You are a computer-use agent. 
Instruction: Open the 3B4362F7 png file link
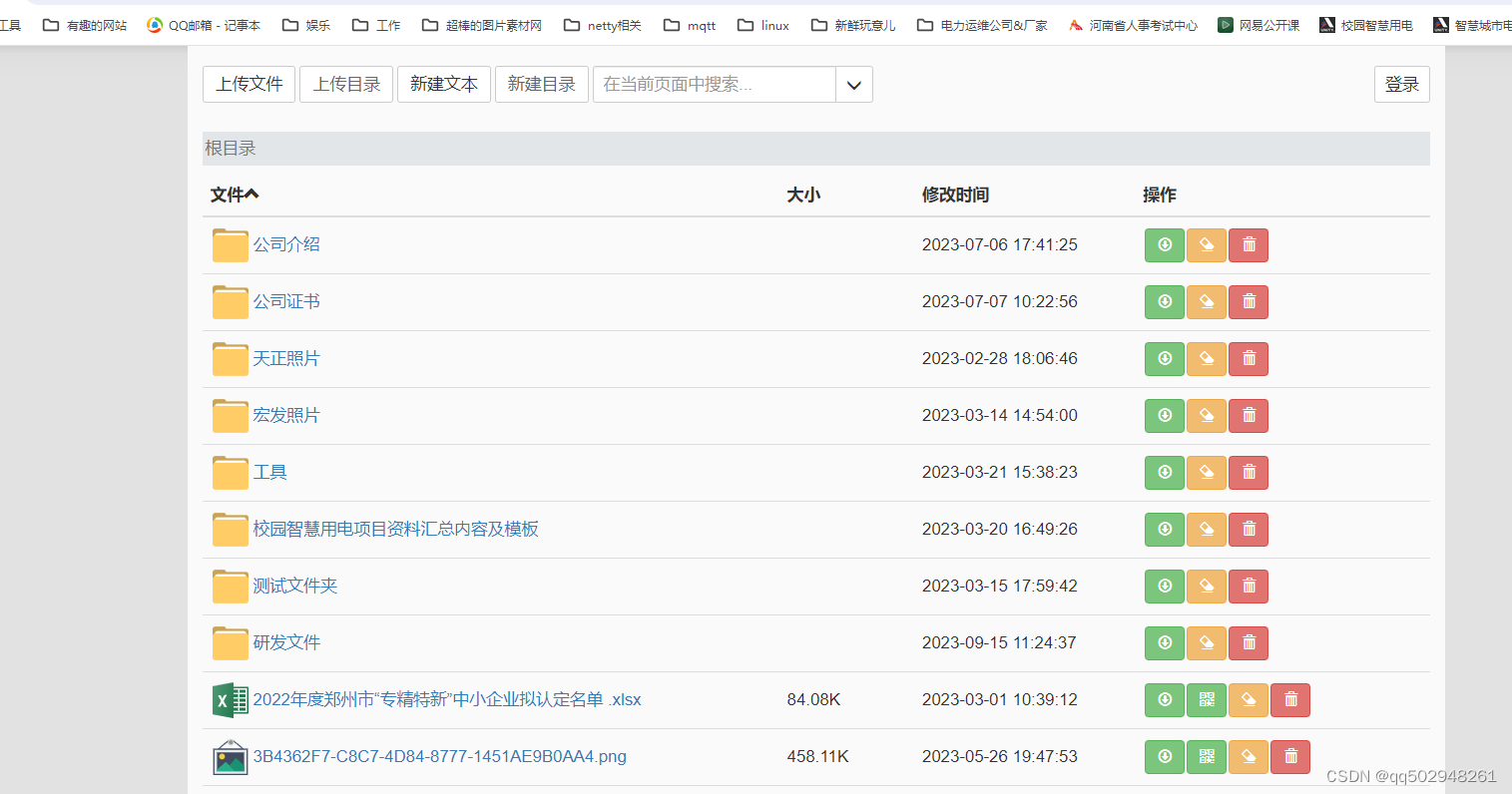440,756
